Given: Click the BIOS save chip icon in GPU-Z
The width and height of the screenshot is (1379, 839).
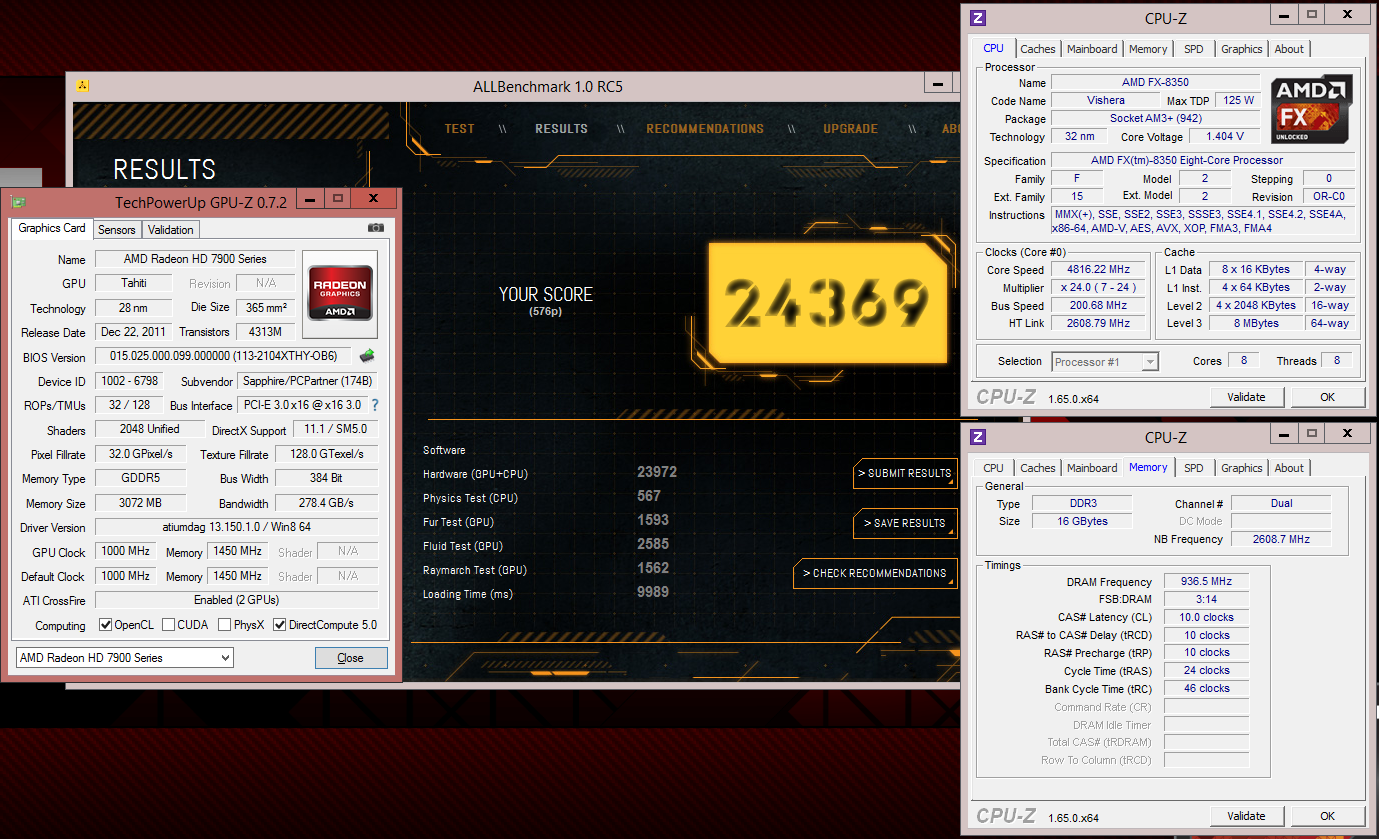Looking at the screenshot, I should click(x=367, y=355).
